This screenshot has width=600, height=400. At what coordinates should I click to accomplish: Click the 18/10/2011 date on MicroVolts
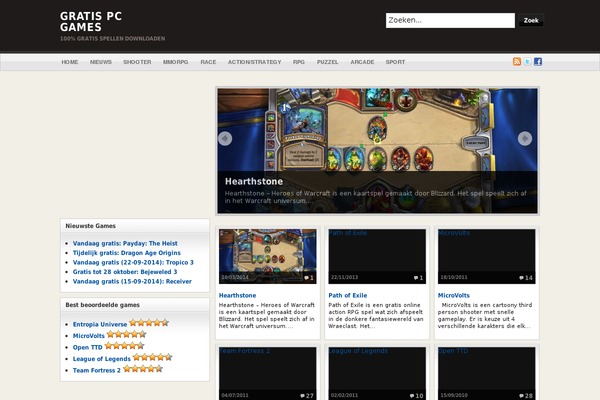click(x=454, y=277)
